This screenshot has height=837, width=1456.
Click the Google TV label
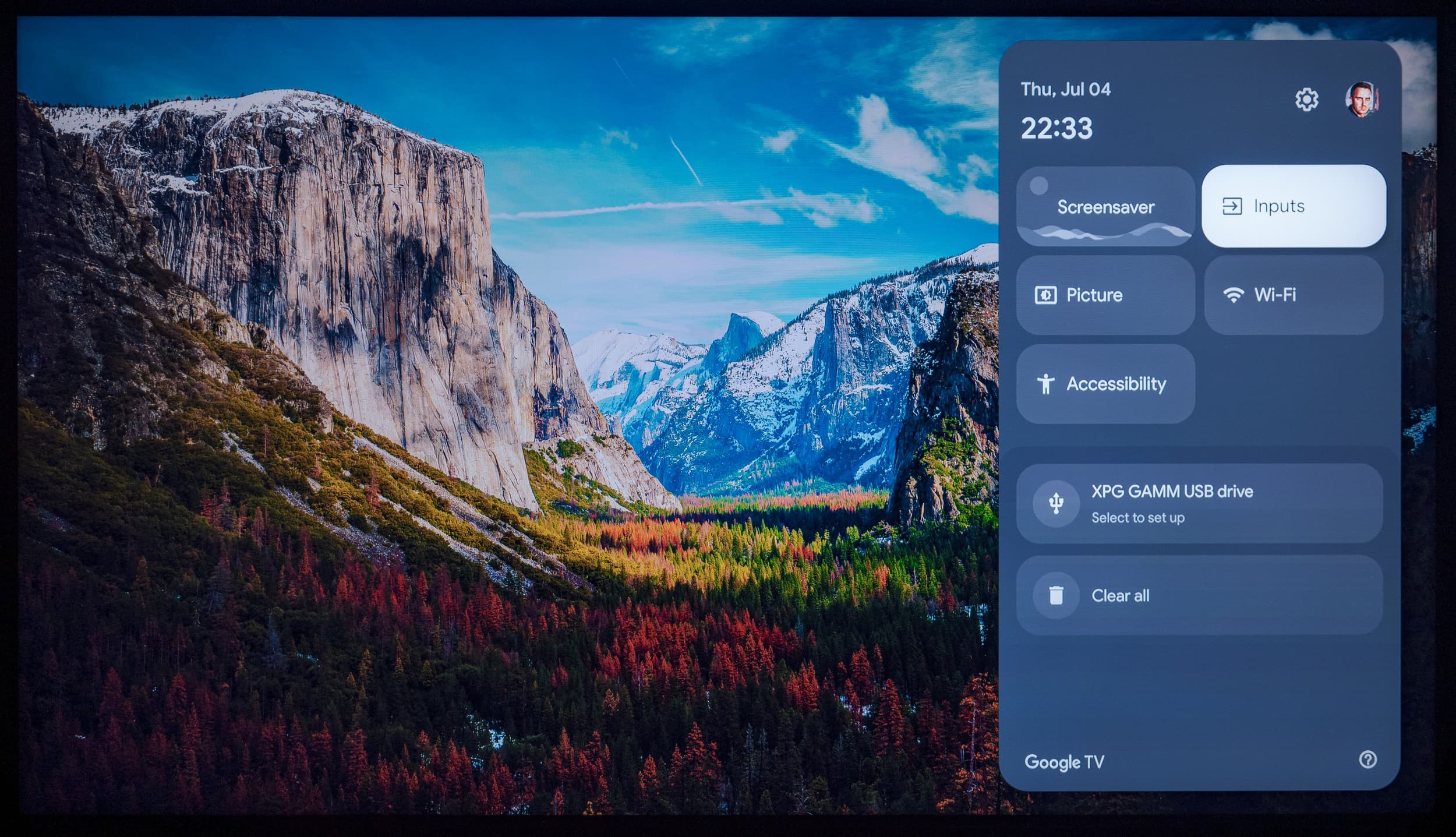click(1064, 762)
